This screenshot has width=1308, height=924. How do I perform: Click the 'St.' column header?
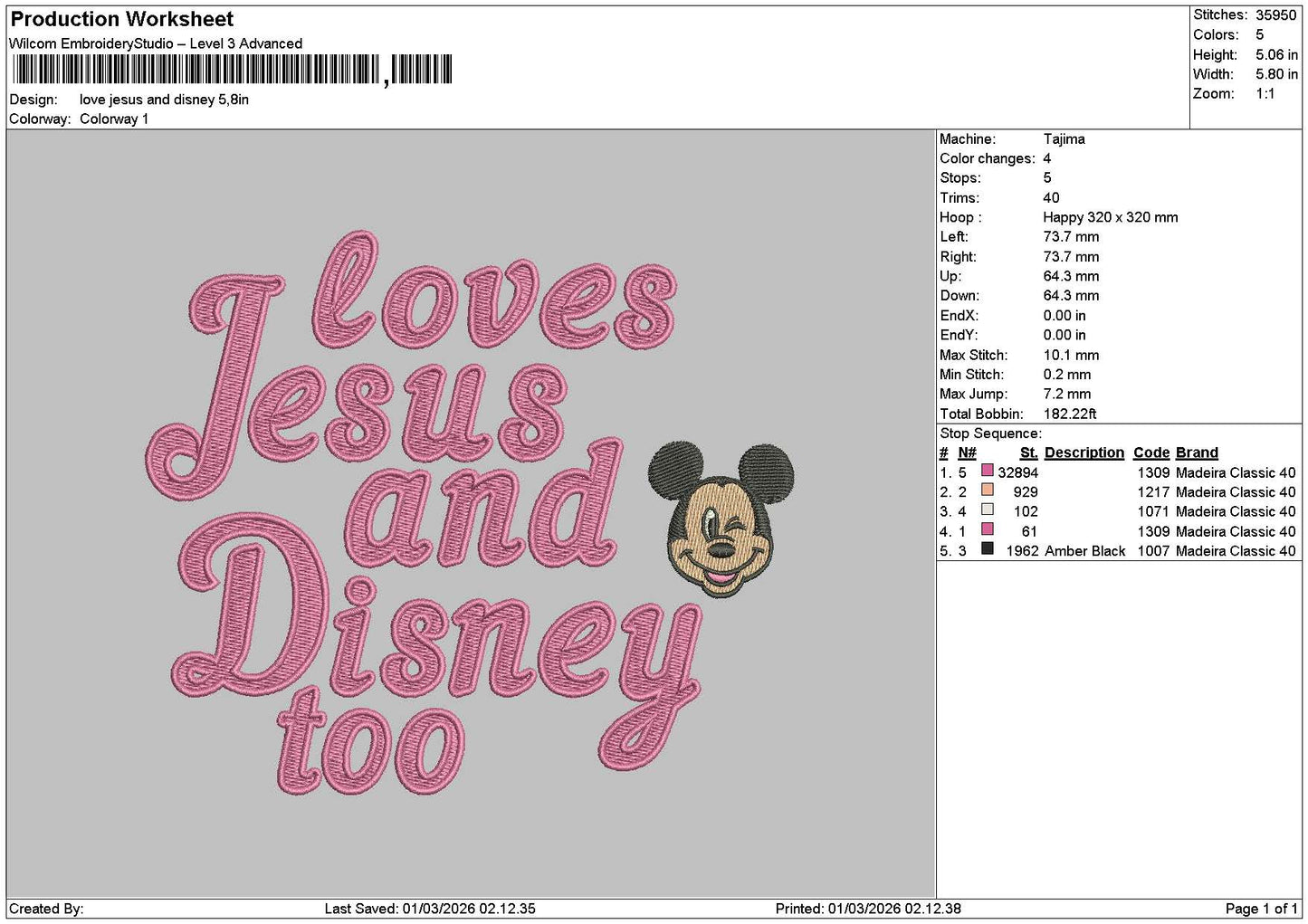click(1028, 452)
